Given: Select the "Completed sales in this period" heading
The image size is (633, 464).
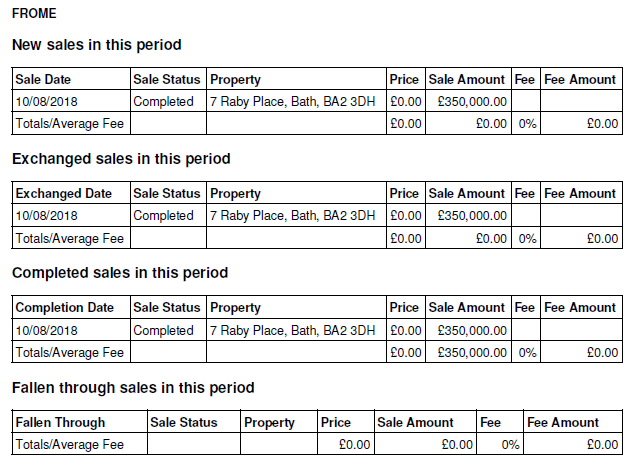Looking at the screenshot, I should [x=120, y=273].
